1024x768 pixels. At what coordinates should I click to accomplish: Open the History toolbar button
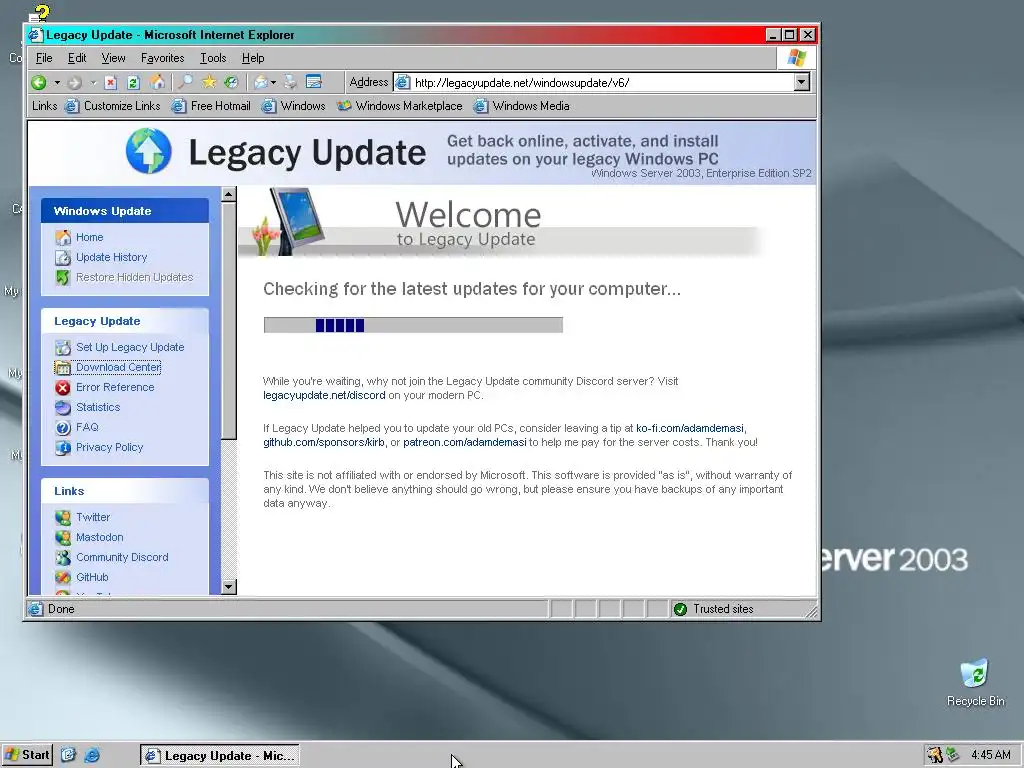point(231,82)
